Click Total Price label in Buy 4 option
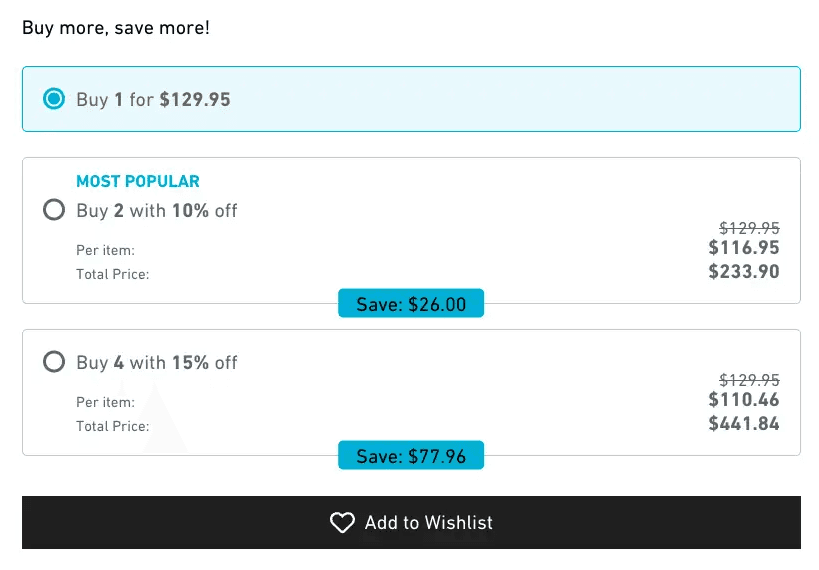819x570 pixels. (x=113, y=426)
